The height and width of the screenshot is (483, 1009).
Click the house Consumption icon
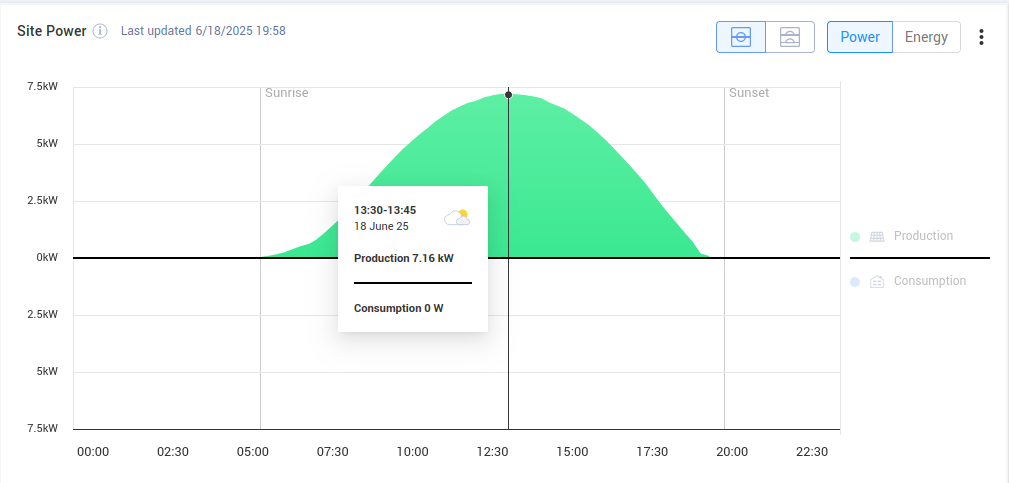coord(877,282)
